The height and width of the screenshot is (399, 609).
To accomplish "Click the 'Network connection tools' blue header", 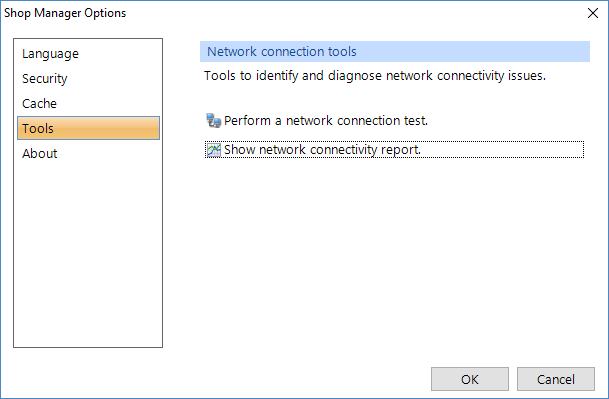I will click(395, 51).
